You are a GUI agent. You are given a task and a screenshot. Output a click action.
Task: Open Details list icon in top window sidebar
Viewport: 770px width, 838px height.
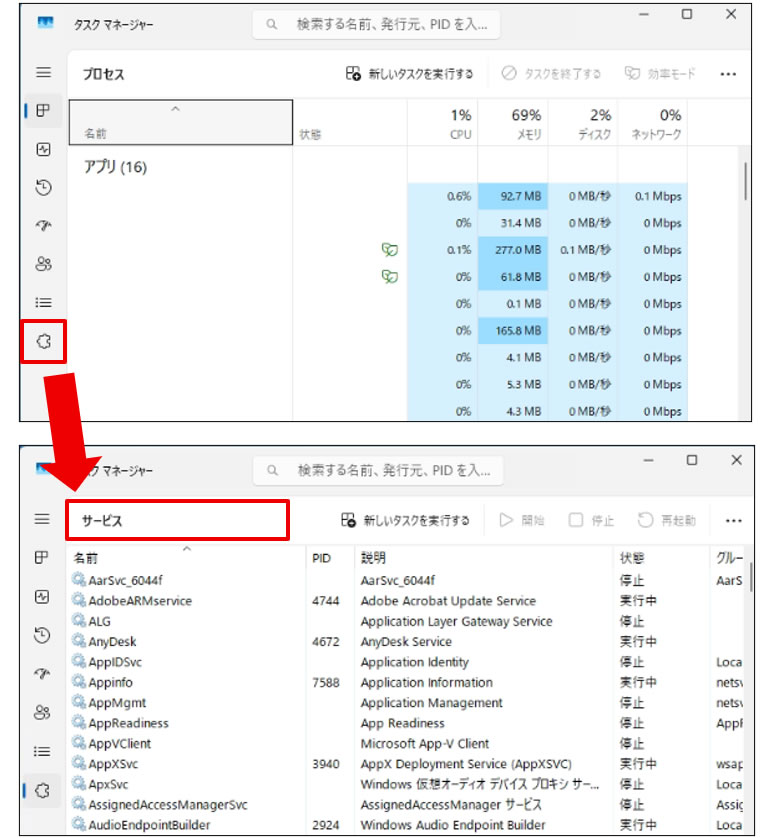point(43,302)
